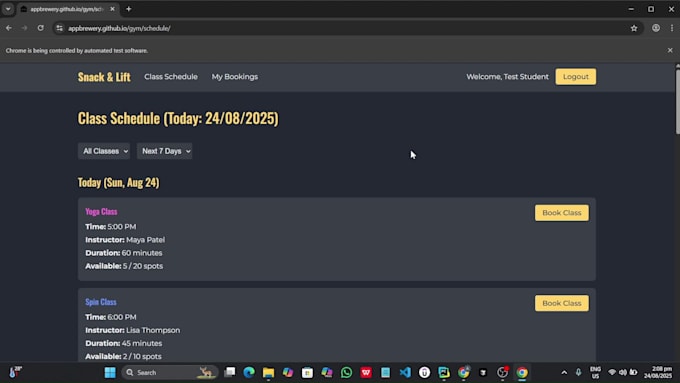The image size is (680, 383).
Task: Click the Lisa Thompson instructor name
Action: click(x=153, y=330)
